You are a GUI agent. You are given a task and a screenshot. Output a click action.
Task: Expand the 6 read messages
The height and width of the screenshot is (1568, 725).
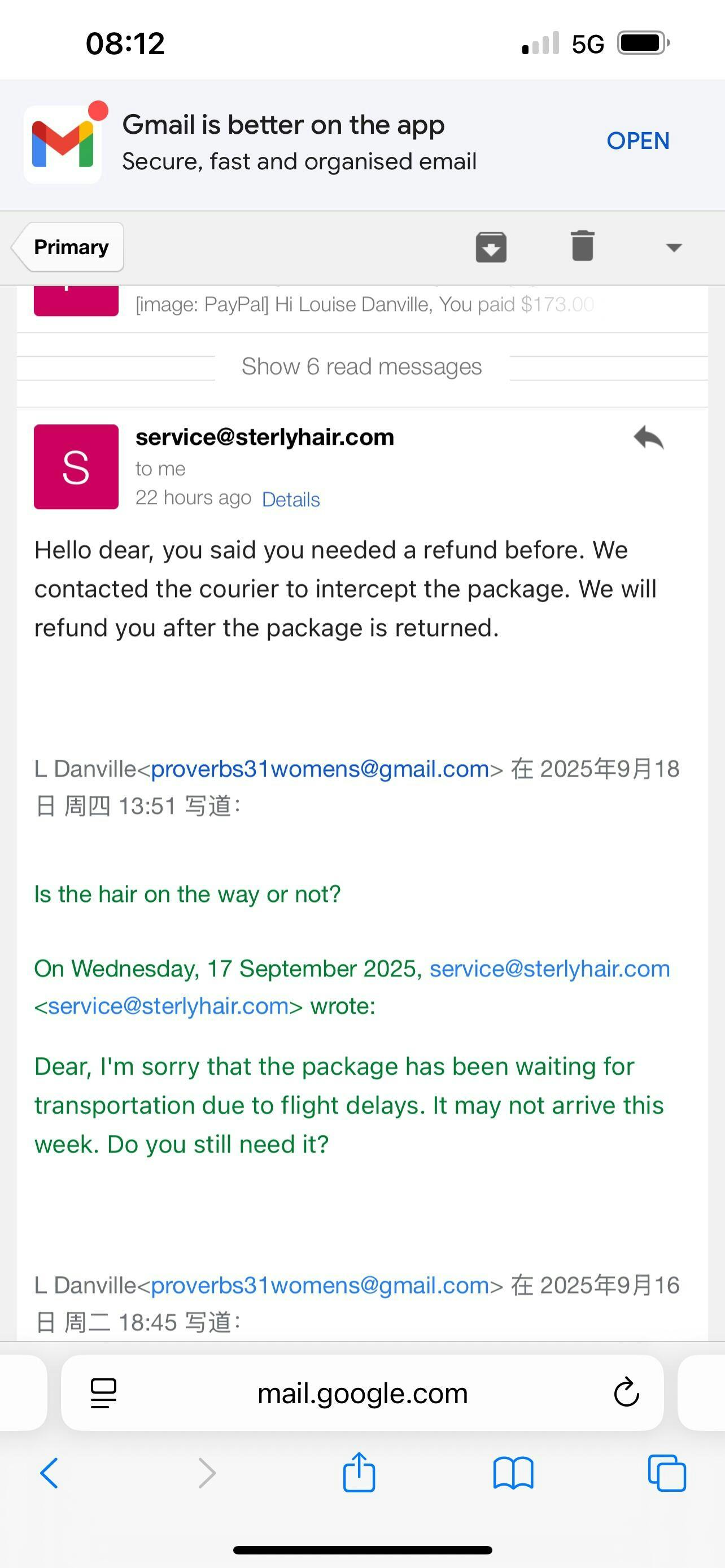[x=361, y=367]
